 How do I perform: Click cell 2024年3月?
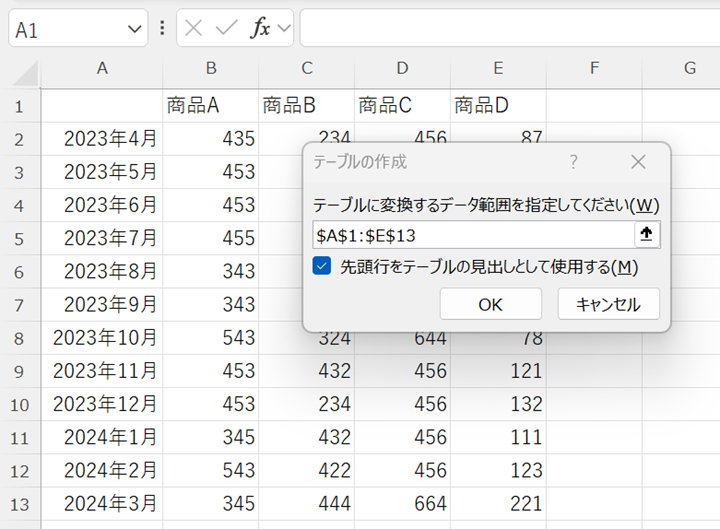[x=102, y=504]
